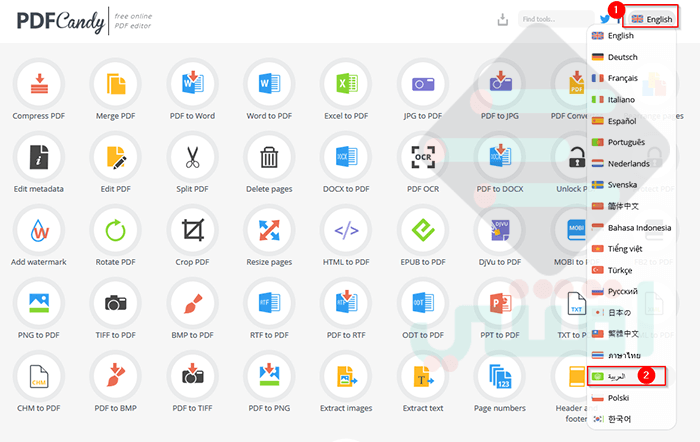
Task: Choose the Page numbers tool
Action: click(x=500, y=377)
